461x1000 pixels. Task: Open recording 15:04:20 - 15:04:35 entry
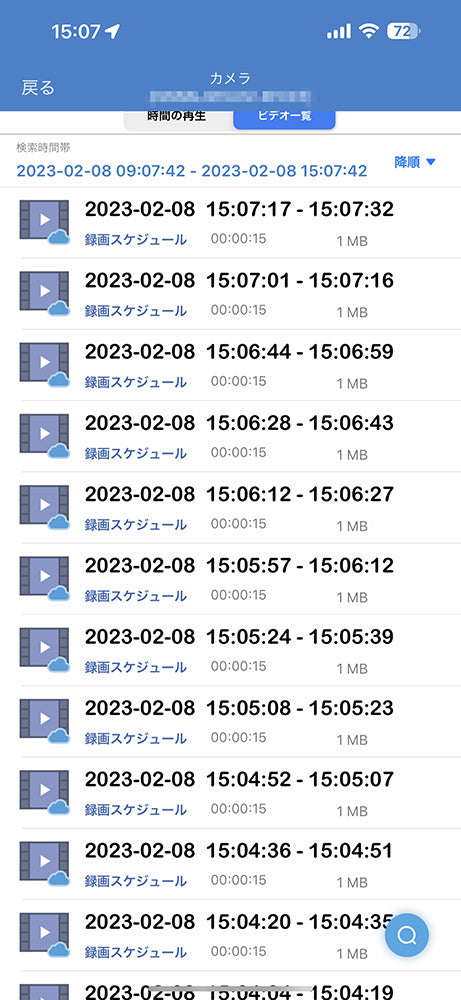click(x=230, y=936)
